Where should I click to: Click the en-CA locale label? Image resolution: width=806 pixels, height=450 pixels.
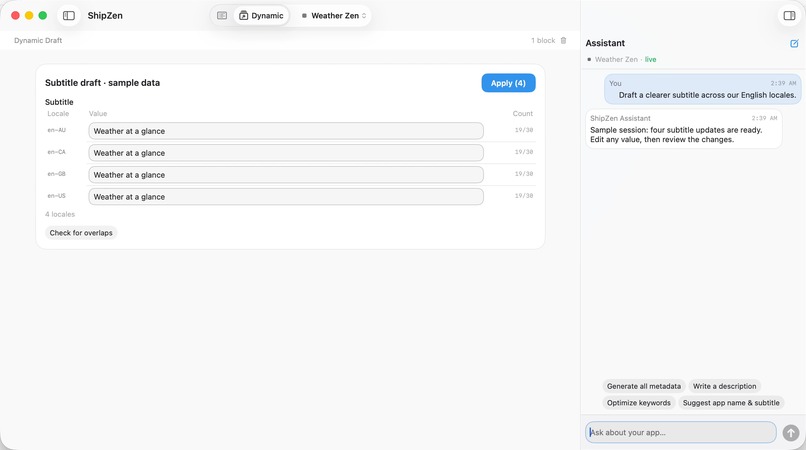(x=57, y=152)
